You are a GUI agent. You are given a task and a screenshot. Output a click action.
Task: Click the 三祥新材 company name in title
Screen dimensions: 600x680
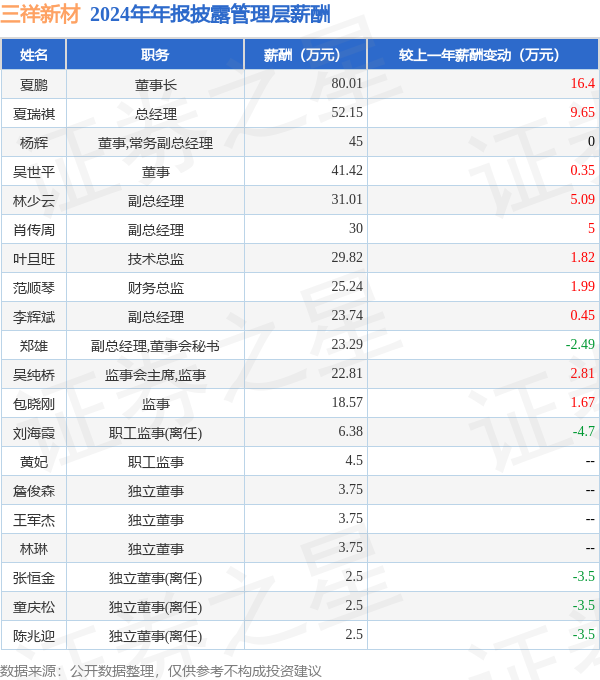pyautogui.click(x=40, y=14)
